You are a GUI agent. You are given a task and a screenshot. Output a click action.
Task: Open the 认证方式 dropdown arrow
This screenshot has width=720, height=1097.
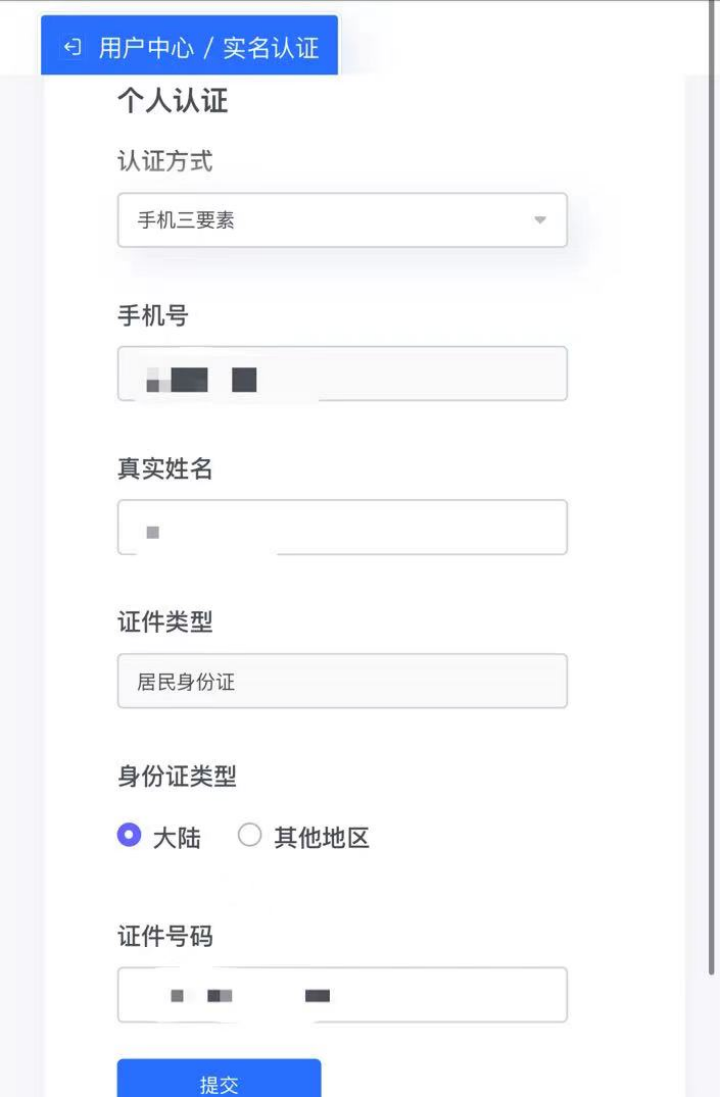540,220
